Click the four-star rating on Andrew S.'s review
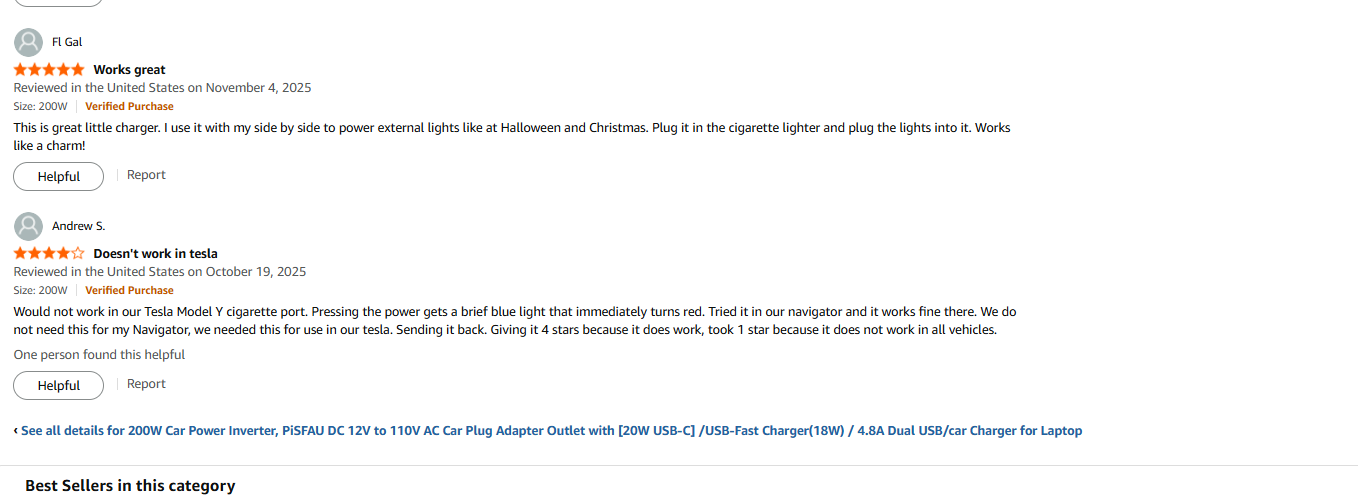 (x=49, y=254)
